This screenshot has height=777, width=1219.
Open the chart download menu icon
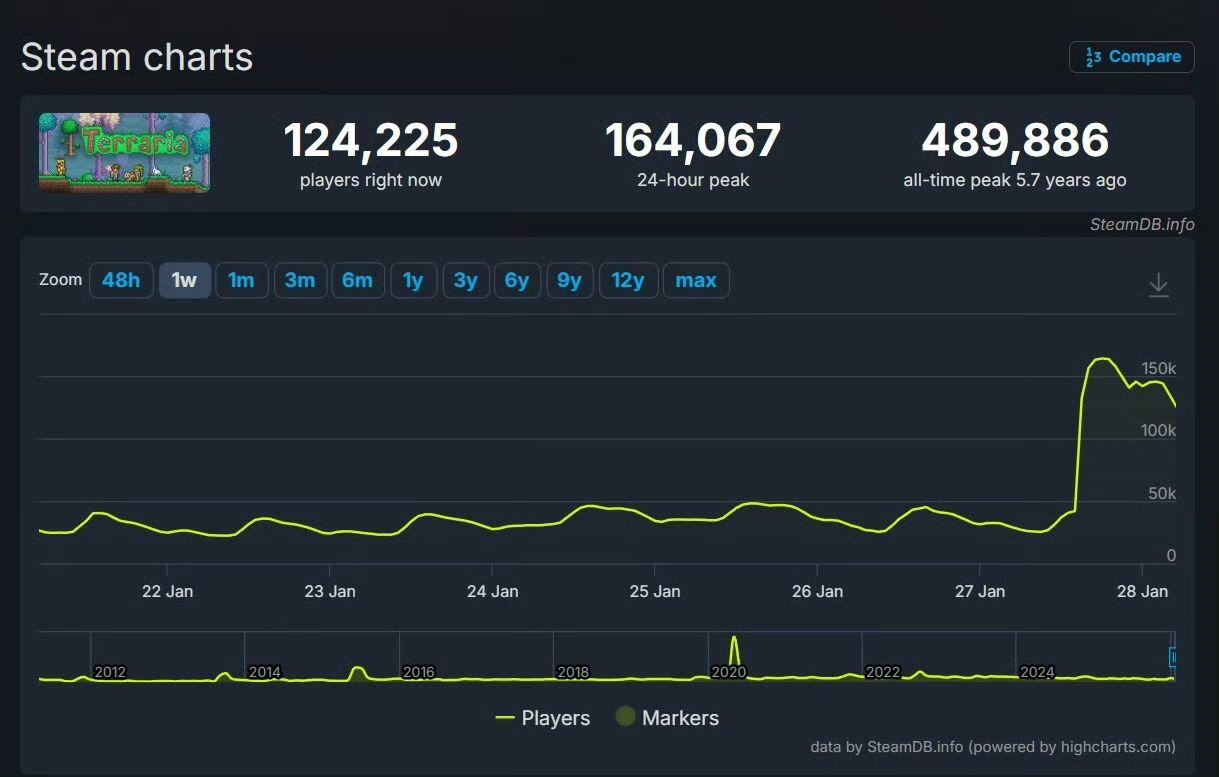pos(1158,285)
